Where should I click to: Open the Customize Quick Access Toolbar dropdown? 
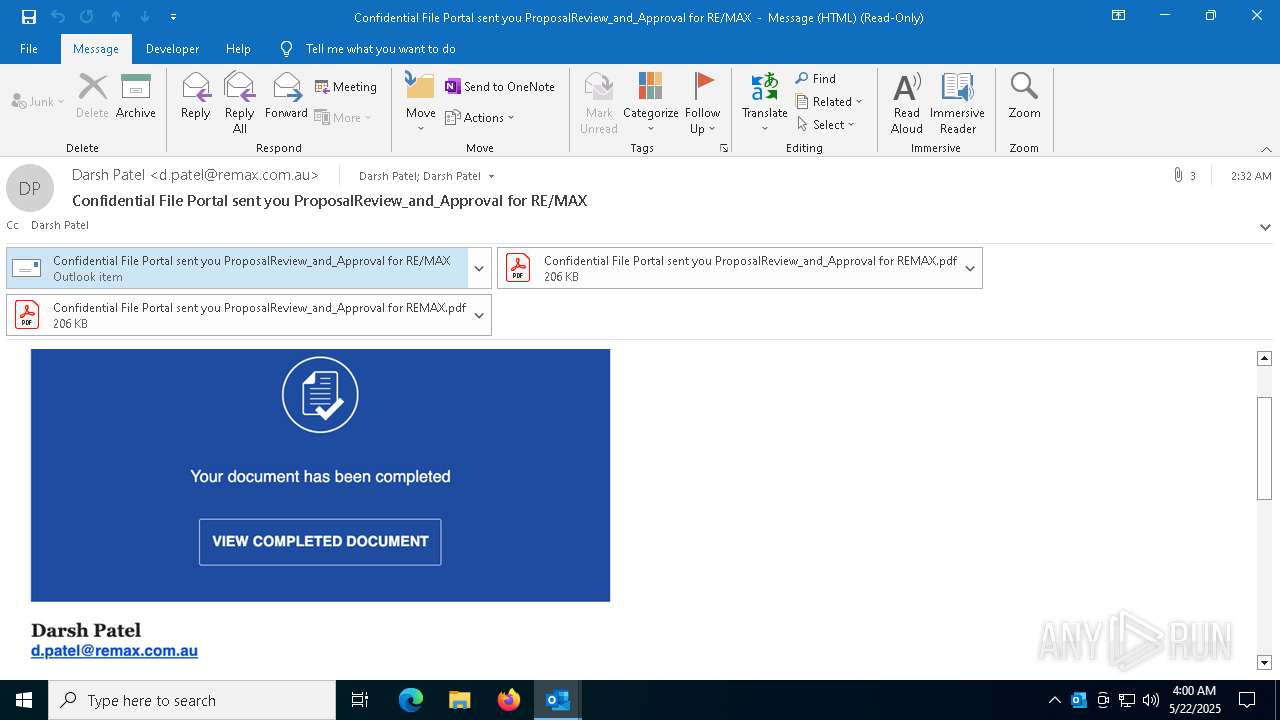click(x=174, y=17)
